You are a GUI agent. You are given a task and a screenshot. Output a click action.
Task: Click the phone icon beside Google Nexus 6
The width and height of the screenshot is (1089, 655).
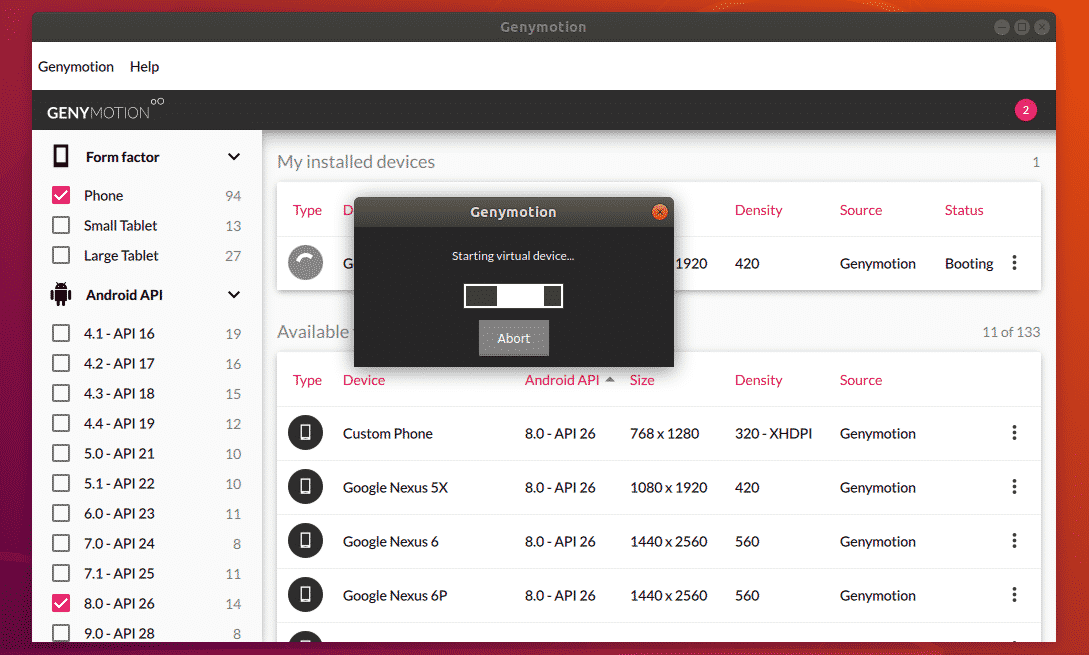pos(305,541)
